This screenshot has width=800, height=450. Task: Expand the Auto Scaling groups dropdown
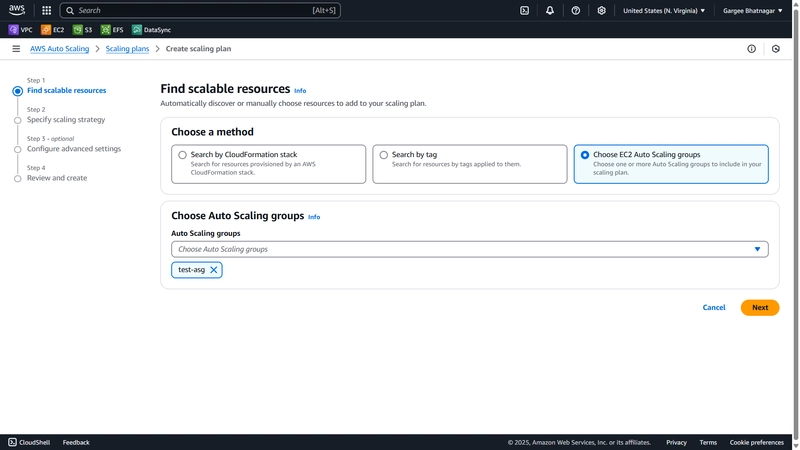(x=469, y=249)
